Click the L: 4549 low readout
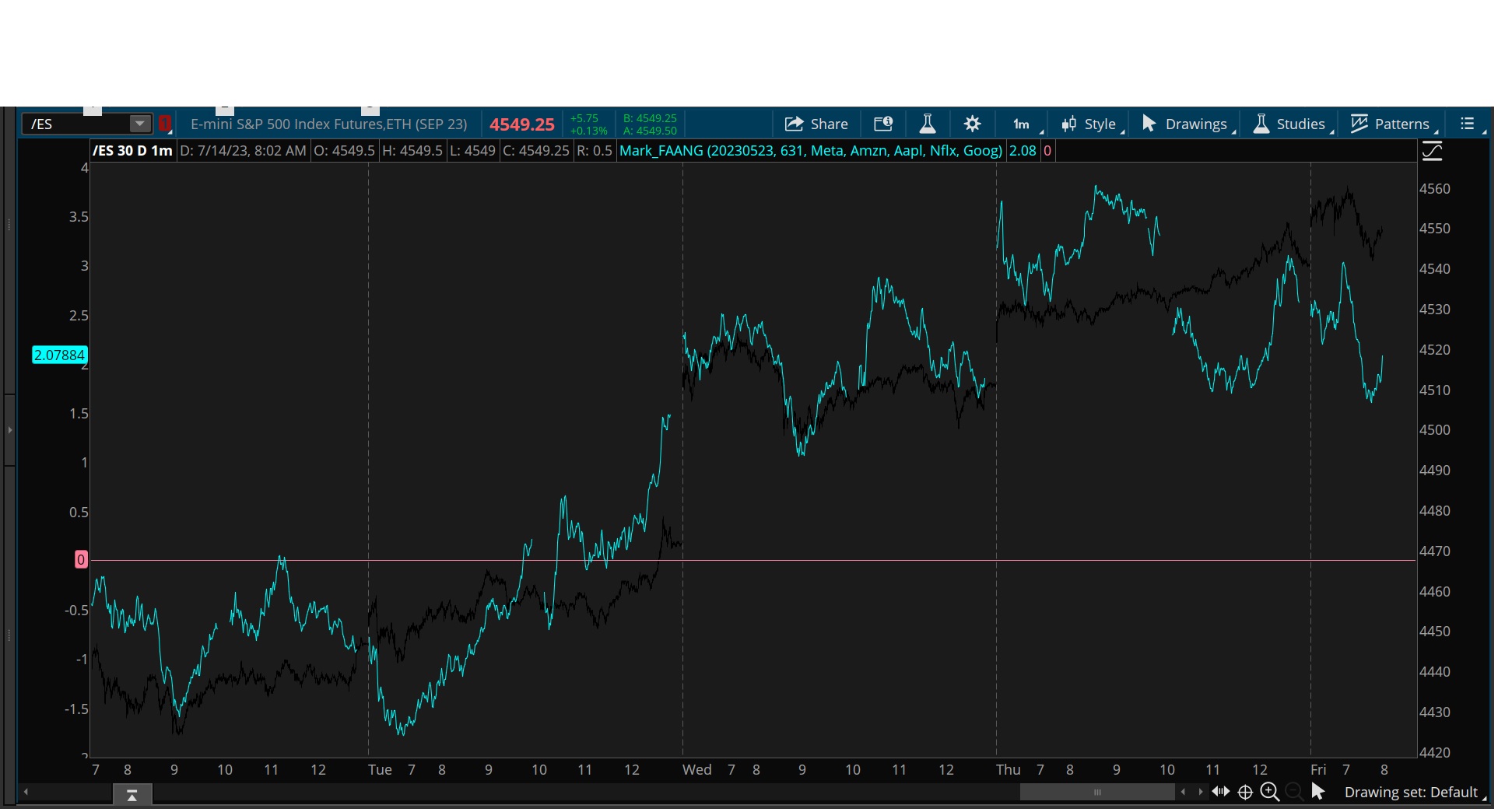This screenshot has height=812, width=1505. click(472, 151)
